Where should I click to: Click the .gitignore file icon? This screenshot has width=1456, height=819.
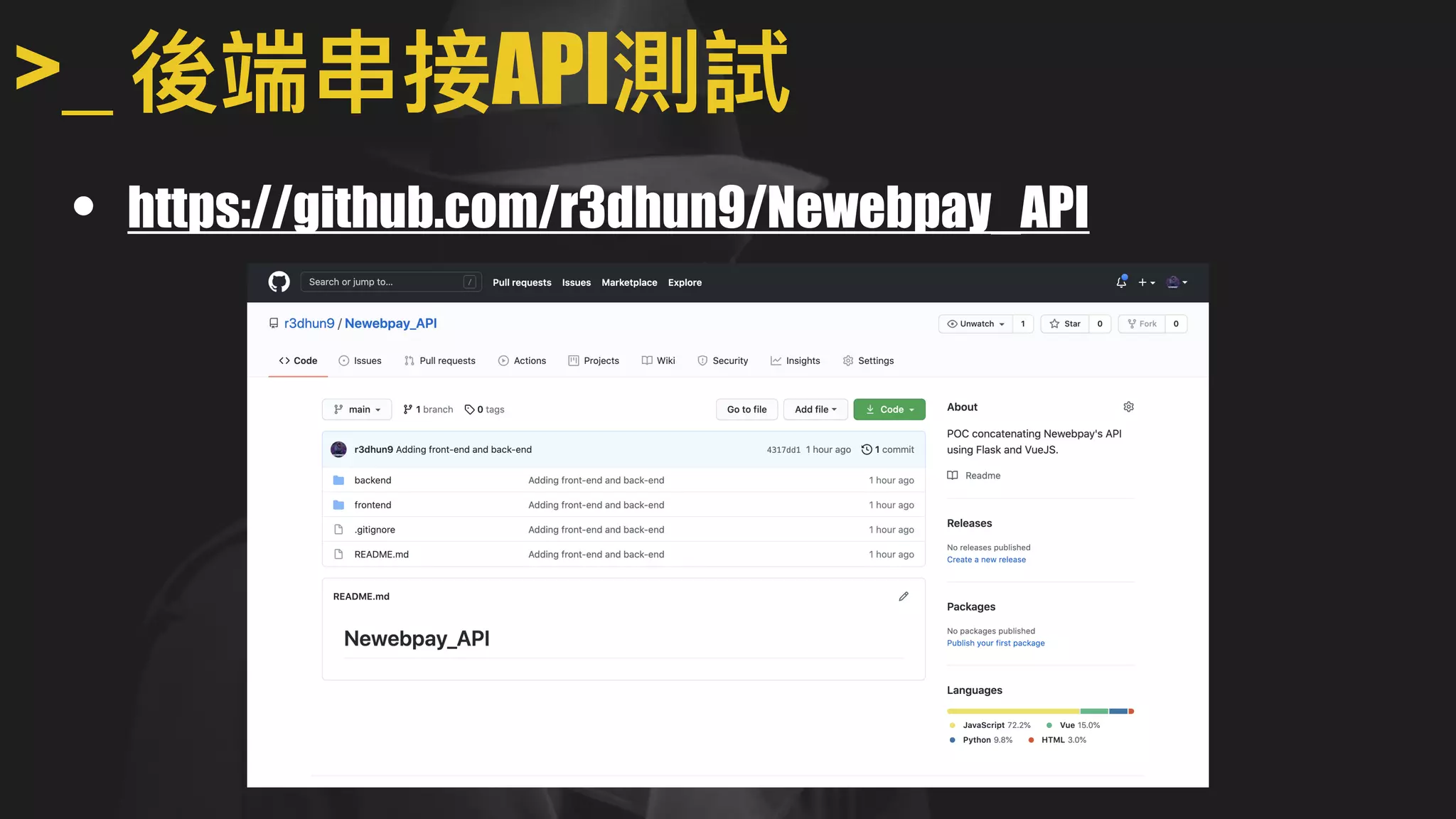pyautogui.click(x=338, y=530)
